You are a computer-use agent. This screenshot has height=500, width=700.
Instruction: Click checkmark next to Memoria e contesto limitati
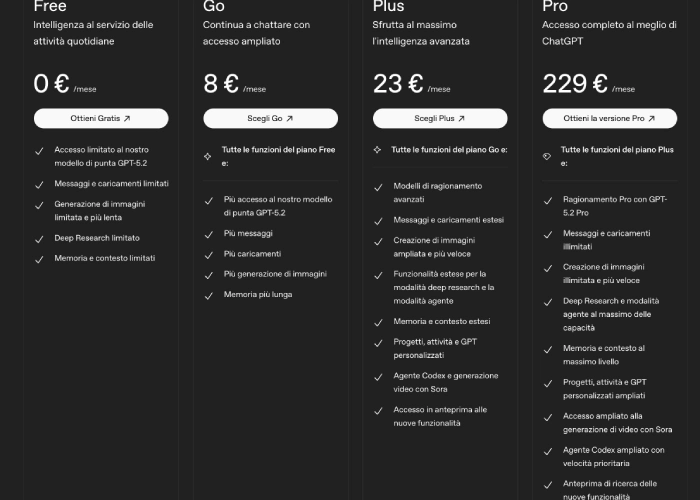(39, 258)
